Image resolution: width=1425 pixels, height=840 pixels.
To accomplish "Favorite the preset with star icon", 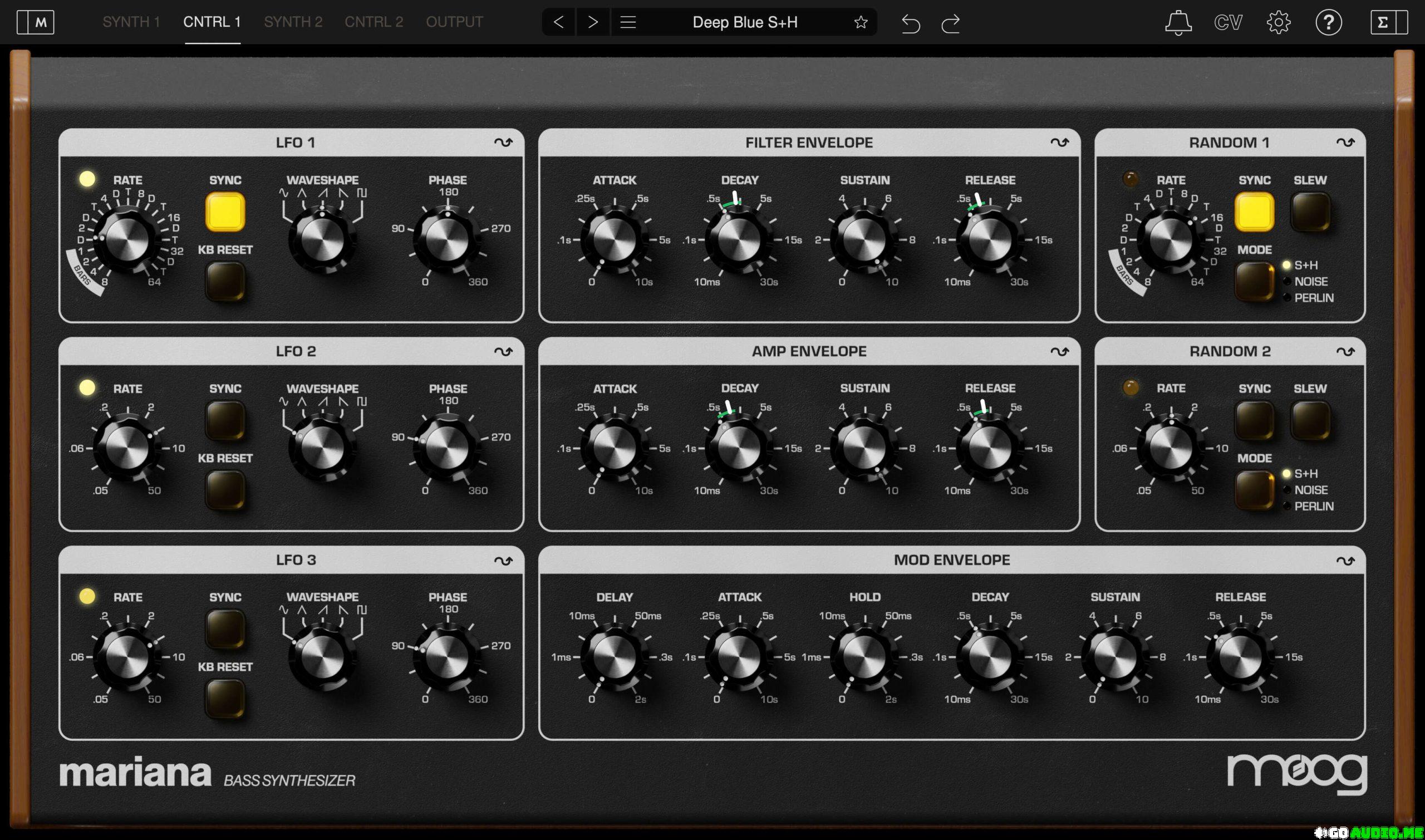I will click(x=860, y=22).
